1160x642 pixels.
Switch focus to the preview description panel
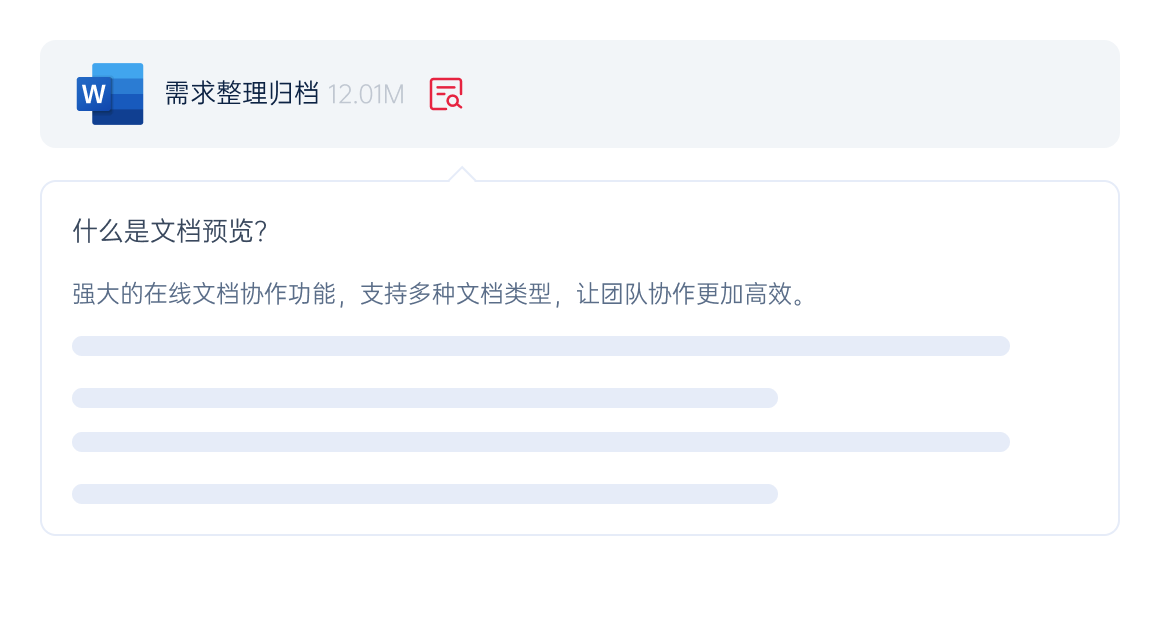(x=580, y=355)
